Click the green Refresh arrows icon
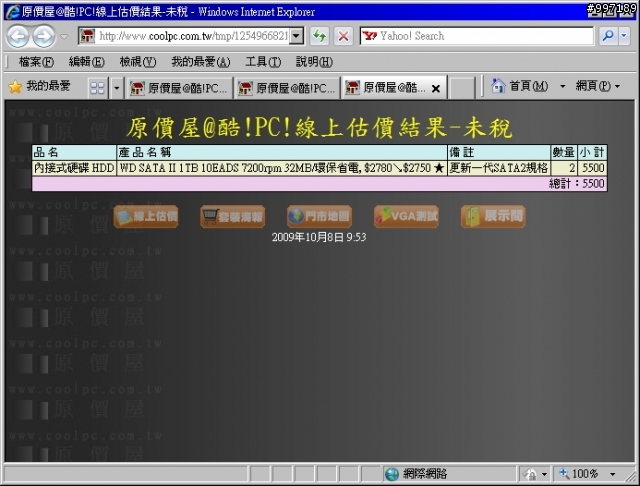The image size is (640, 486). 320,36
